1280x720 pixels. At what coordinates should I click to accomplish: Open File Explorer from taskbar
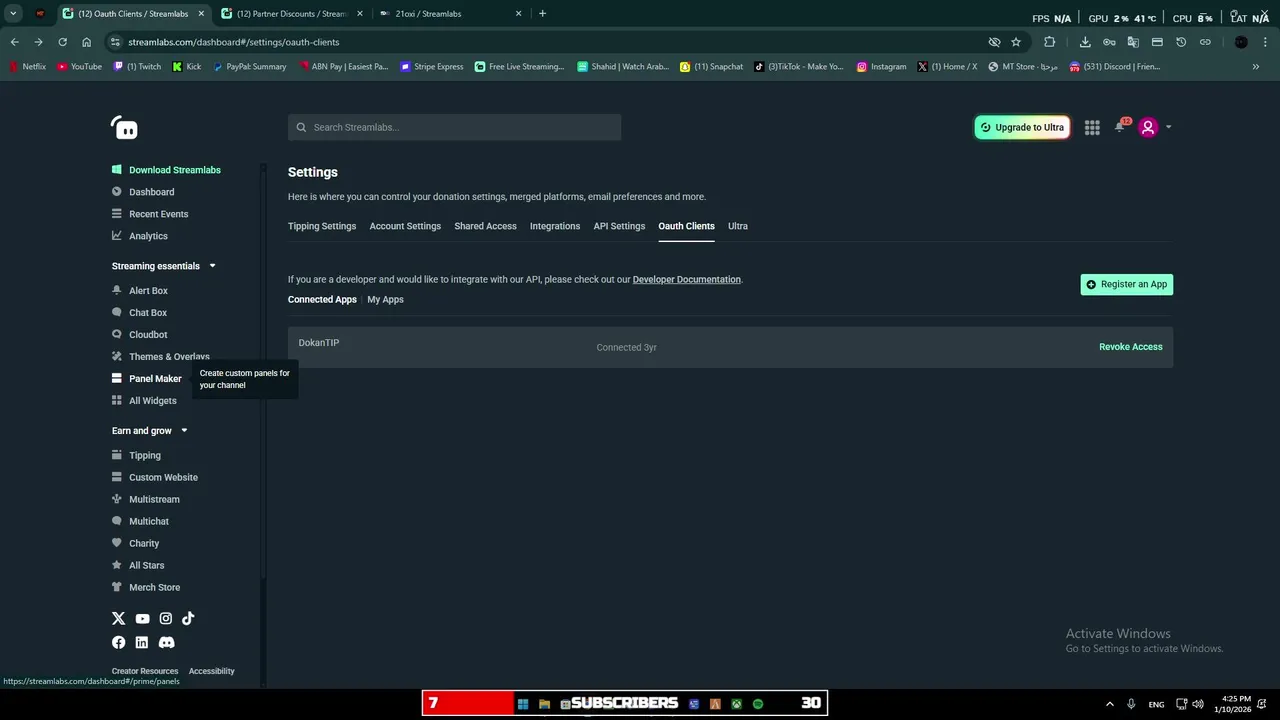544,704
